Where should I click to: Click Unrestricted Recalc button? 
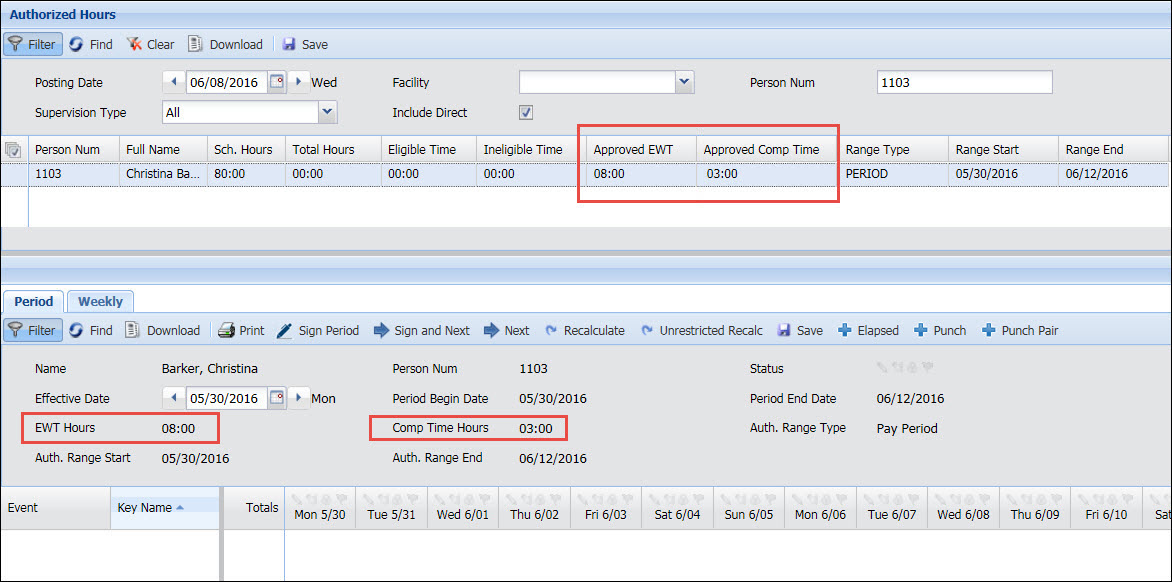[x=701, y=330]
